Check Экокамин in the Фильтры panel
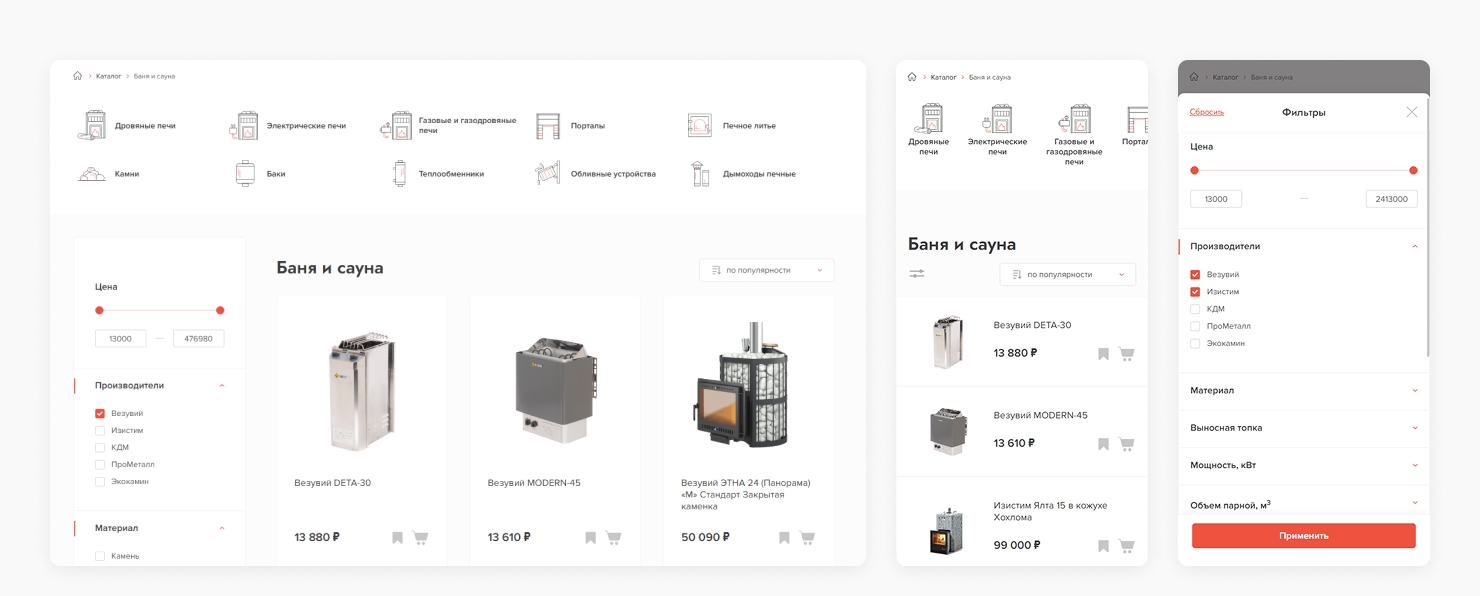The image size is (1480, 596). [x=1195, y=343]
